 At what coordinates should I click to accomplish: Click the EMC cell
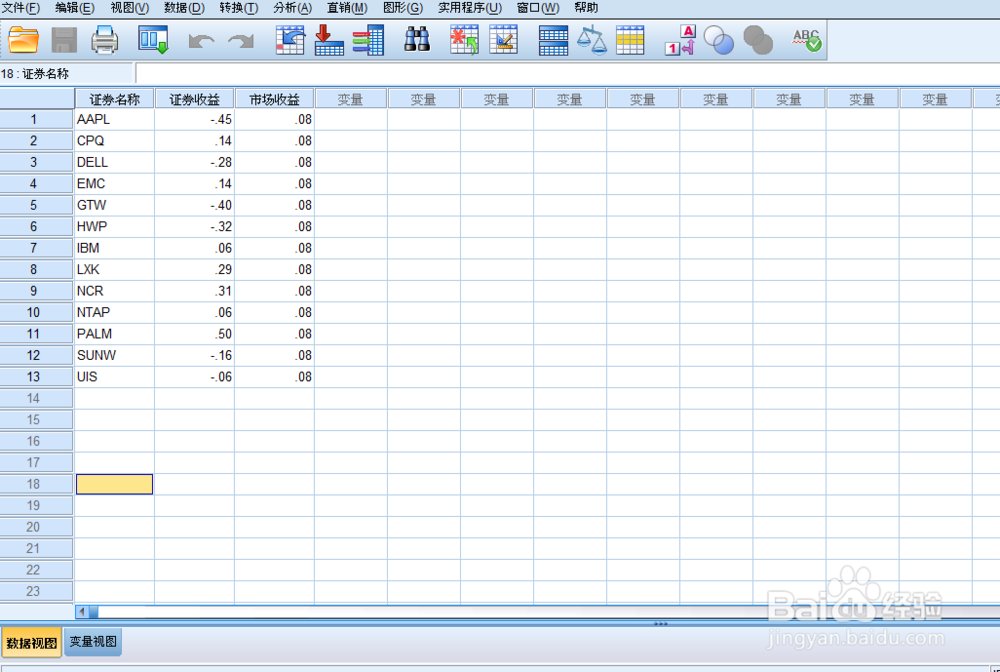point(115,184)
